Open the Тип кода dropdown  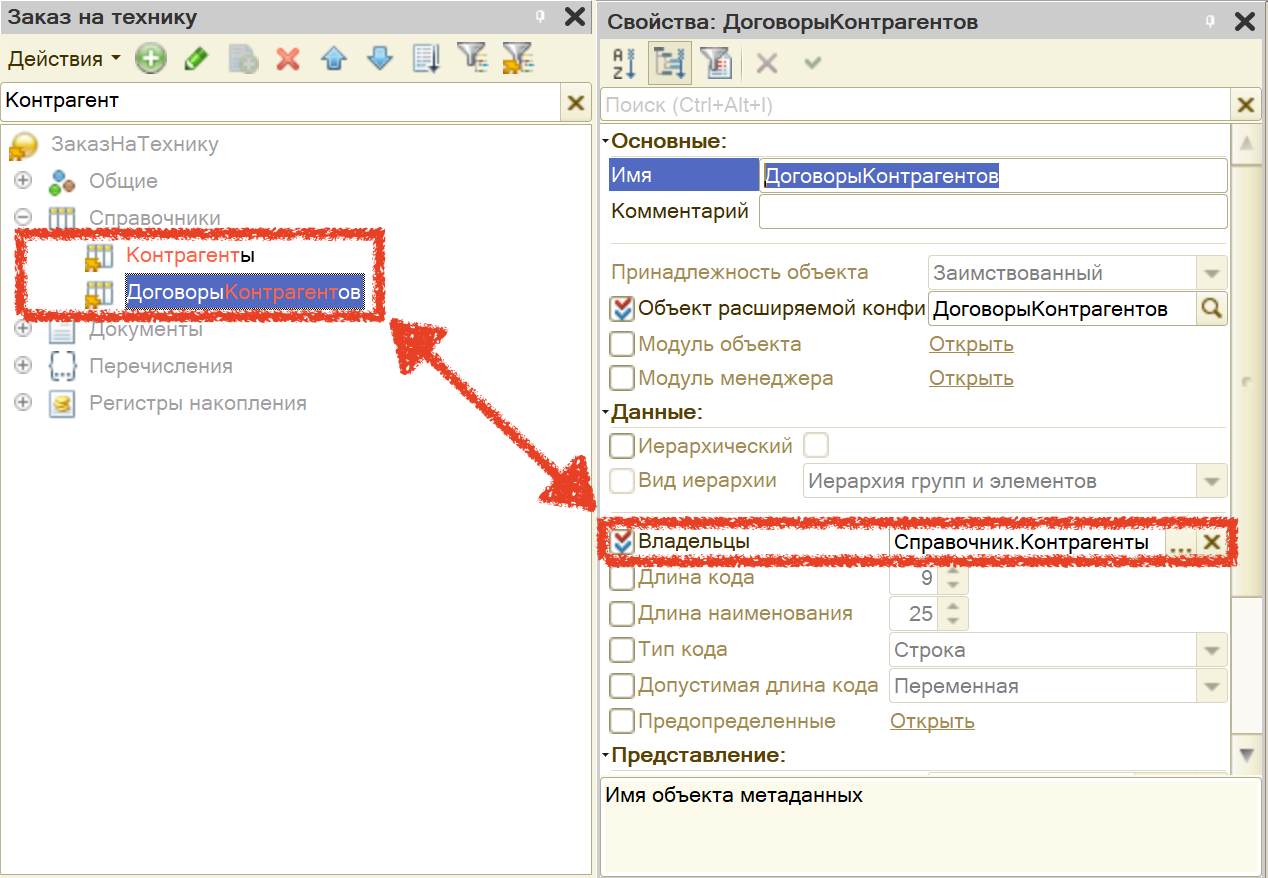pos(1212,650)
